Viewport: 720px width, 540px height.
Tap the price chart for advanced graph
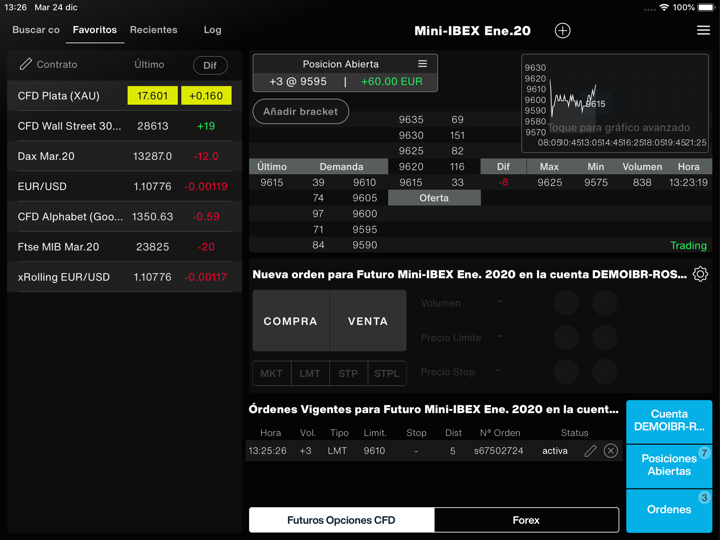click(x=616, y=102)
